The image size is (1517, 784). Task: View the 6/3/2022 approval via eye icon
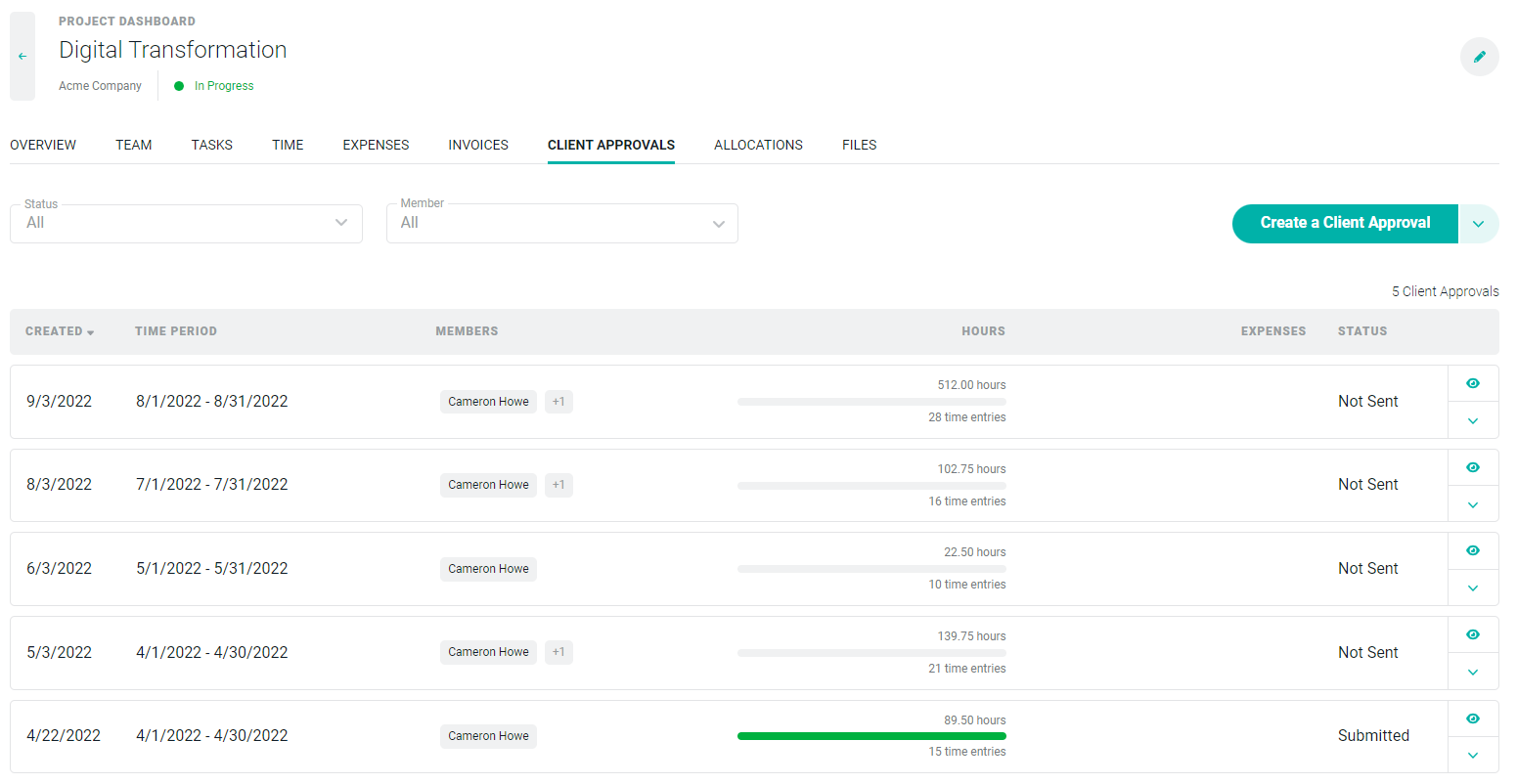1473,550
